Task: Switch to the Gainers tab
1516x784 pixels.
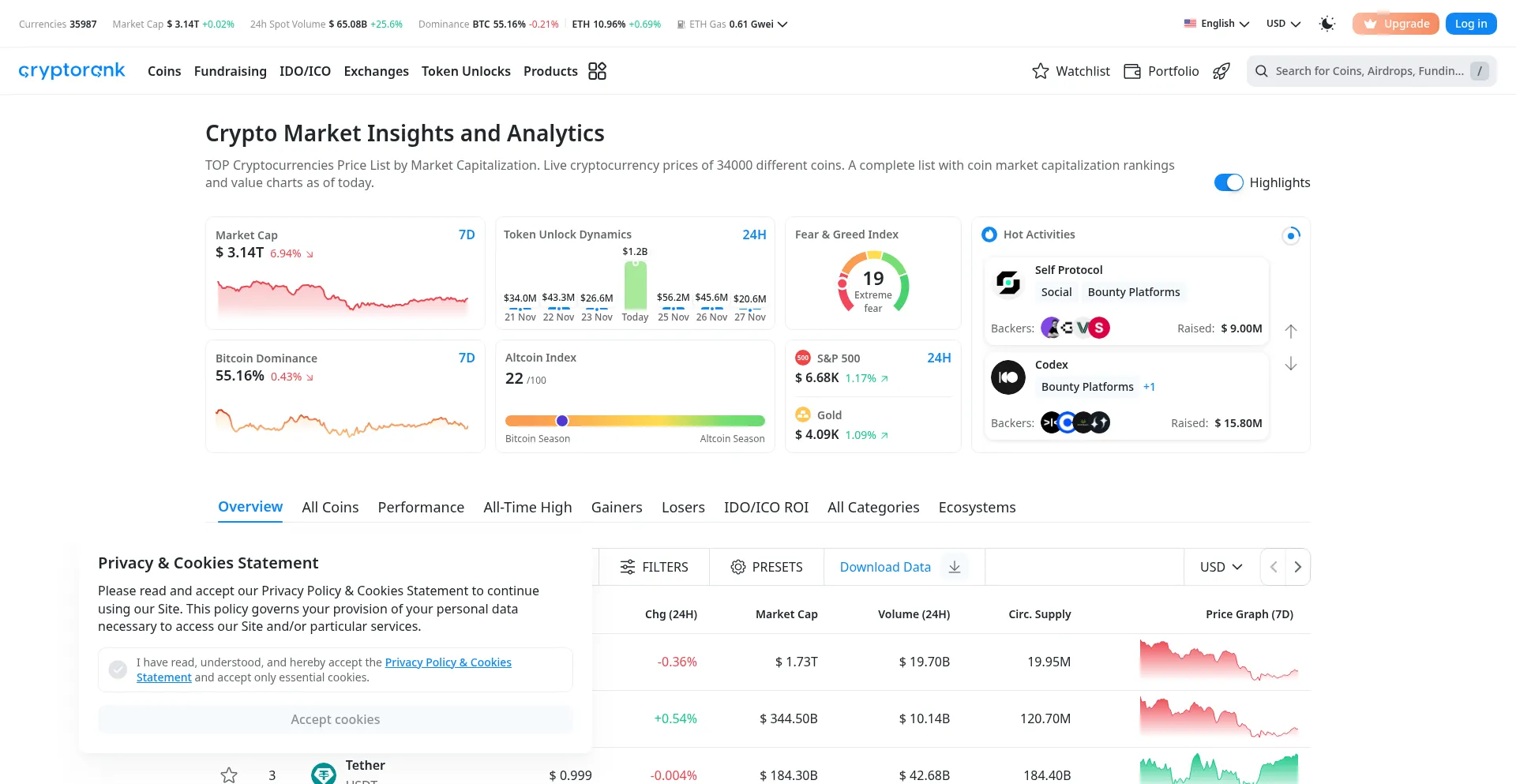Action: pos(616,507)
